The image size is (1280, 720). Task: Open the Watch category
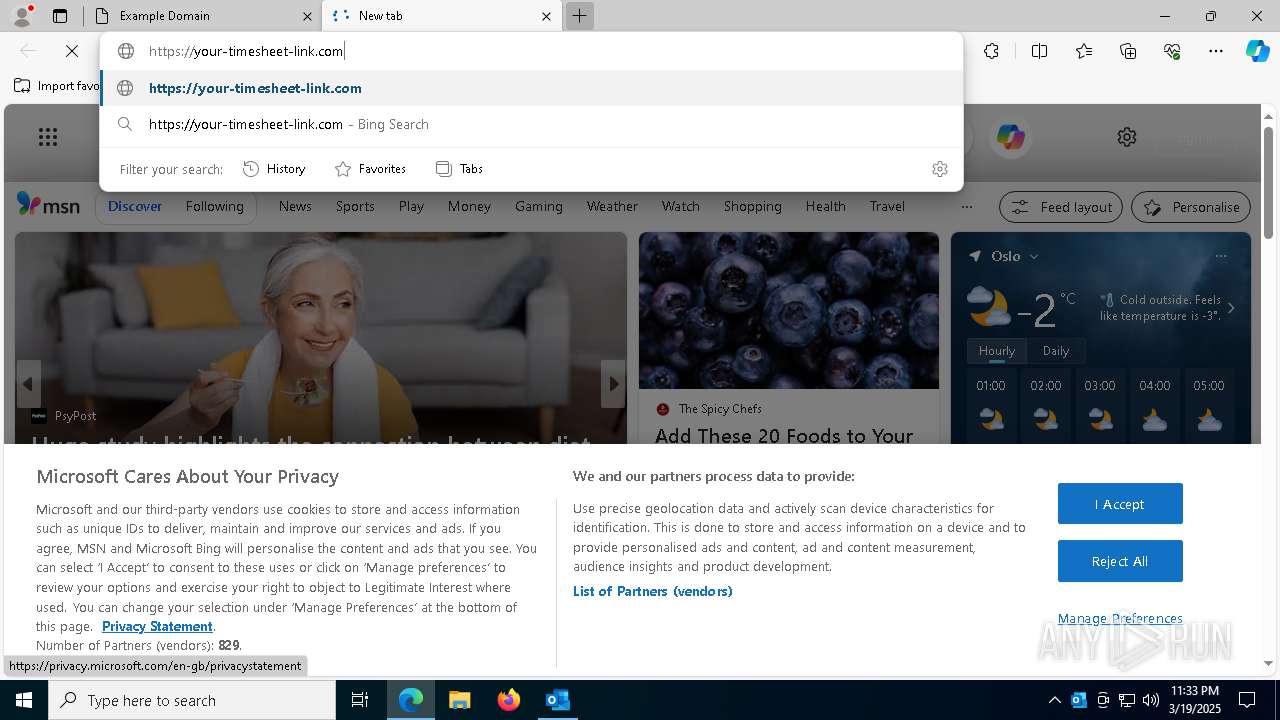pyautogui.click(x=681, y=206)
